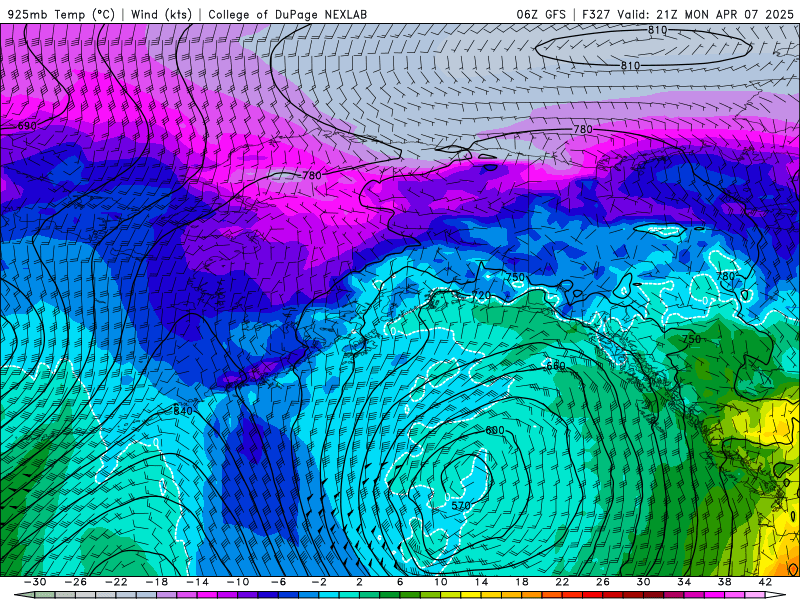800x600 pixels.
Task: Click the -14 colorbar tick label
Action: point(197,582)
